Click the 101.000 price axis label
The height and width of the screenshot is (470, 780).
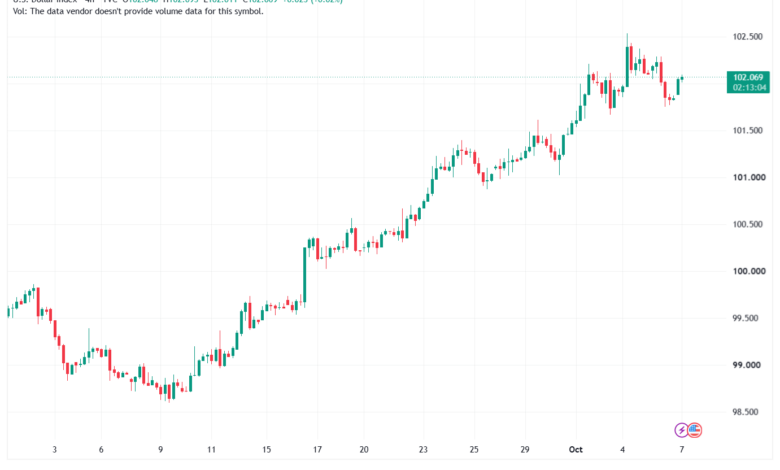click(x=749, y=178)
